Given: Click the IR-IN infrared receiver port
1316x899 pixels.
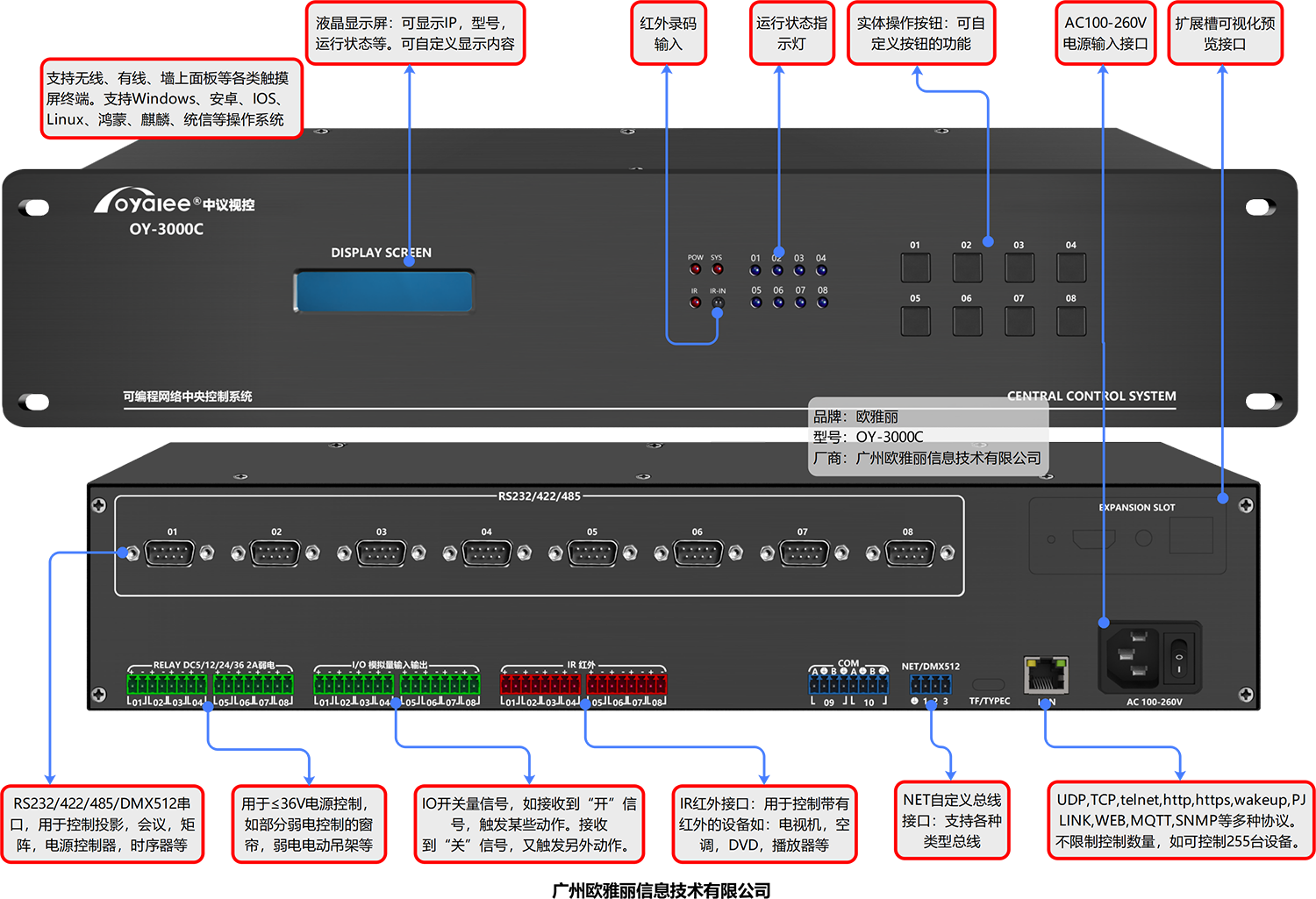Looking at the screenshot, I should [718, 303].
